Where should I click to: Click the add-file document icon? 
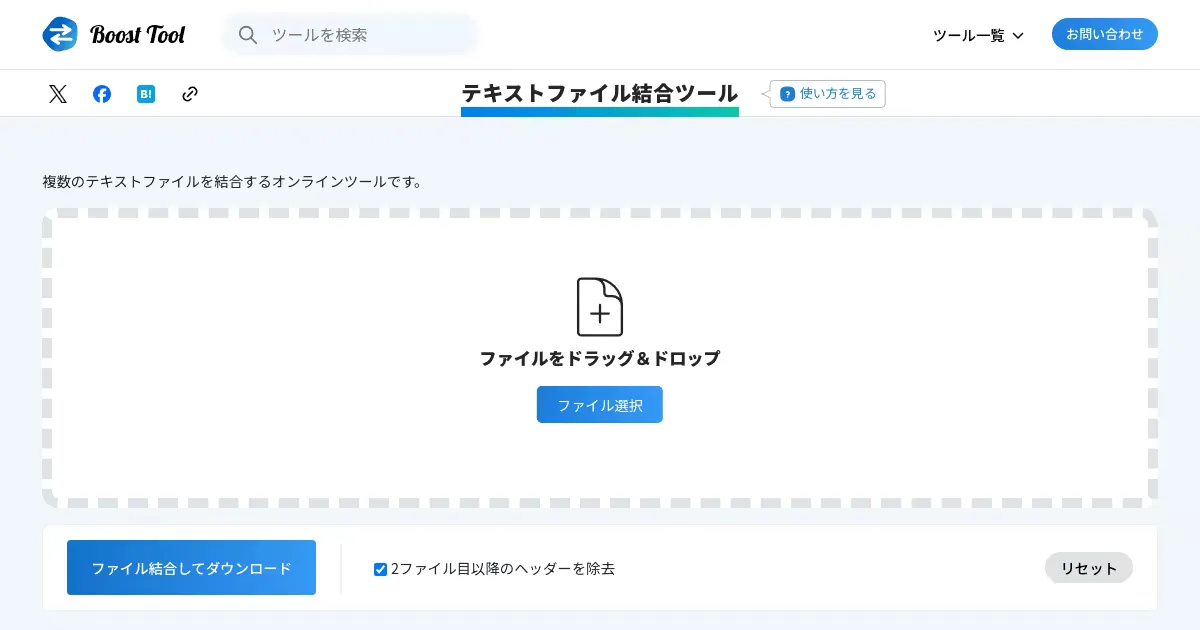(600, 307)
